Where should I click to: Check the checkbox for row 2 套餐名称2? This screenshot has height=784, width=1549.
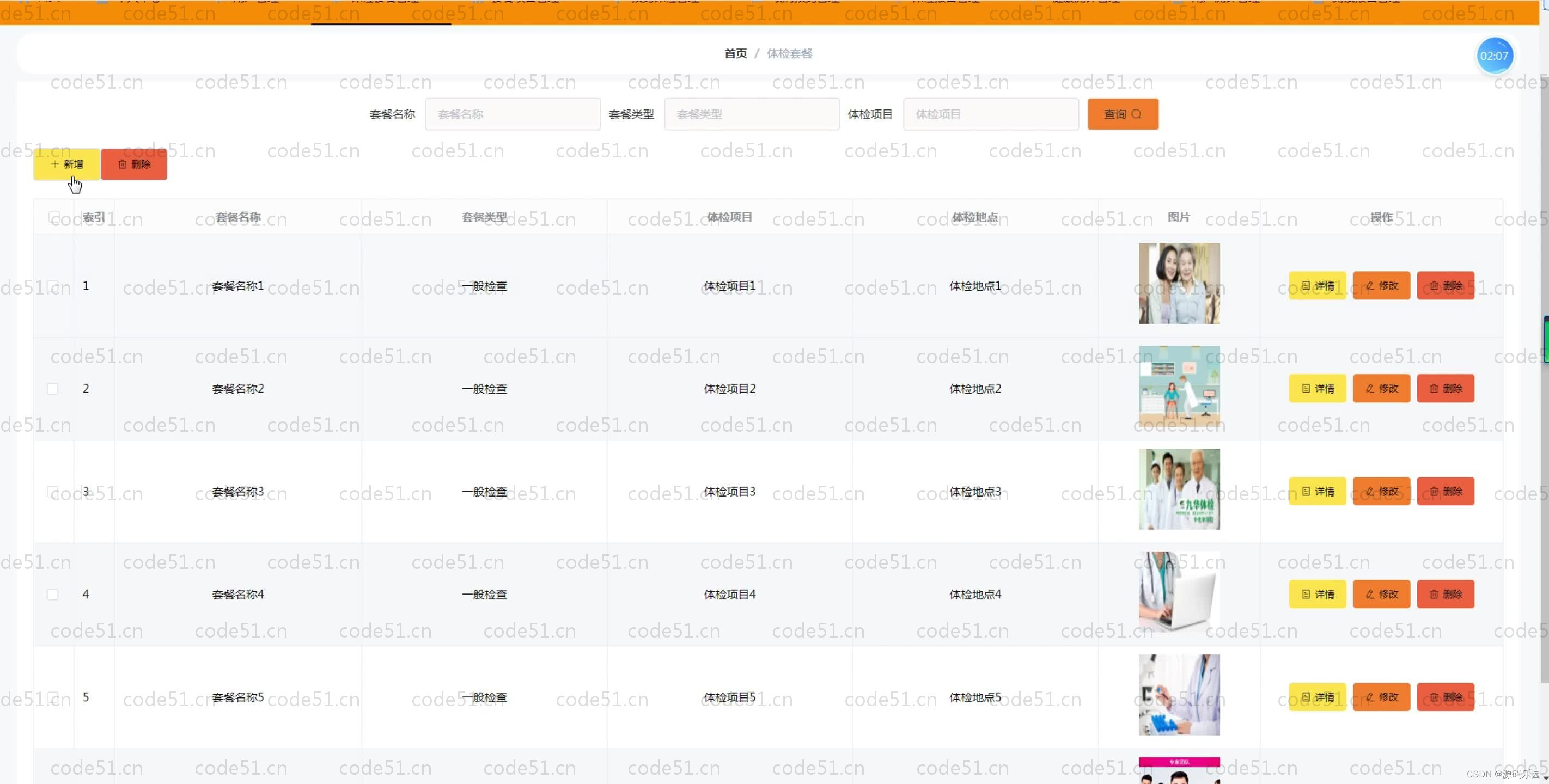pyautogui.click(x=52, y=388)
